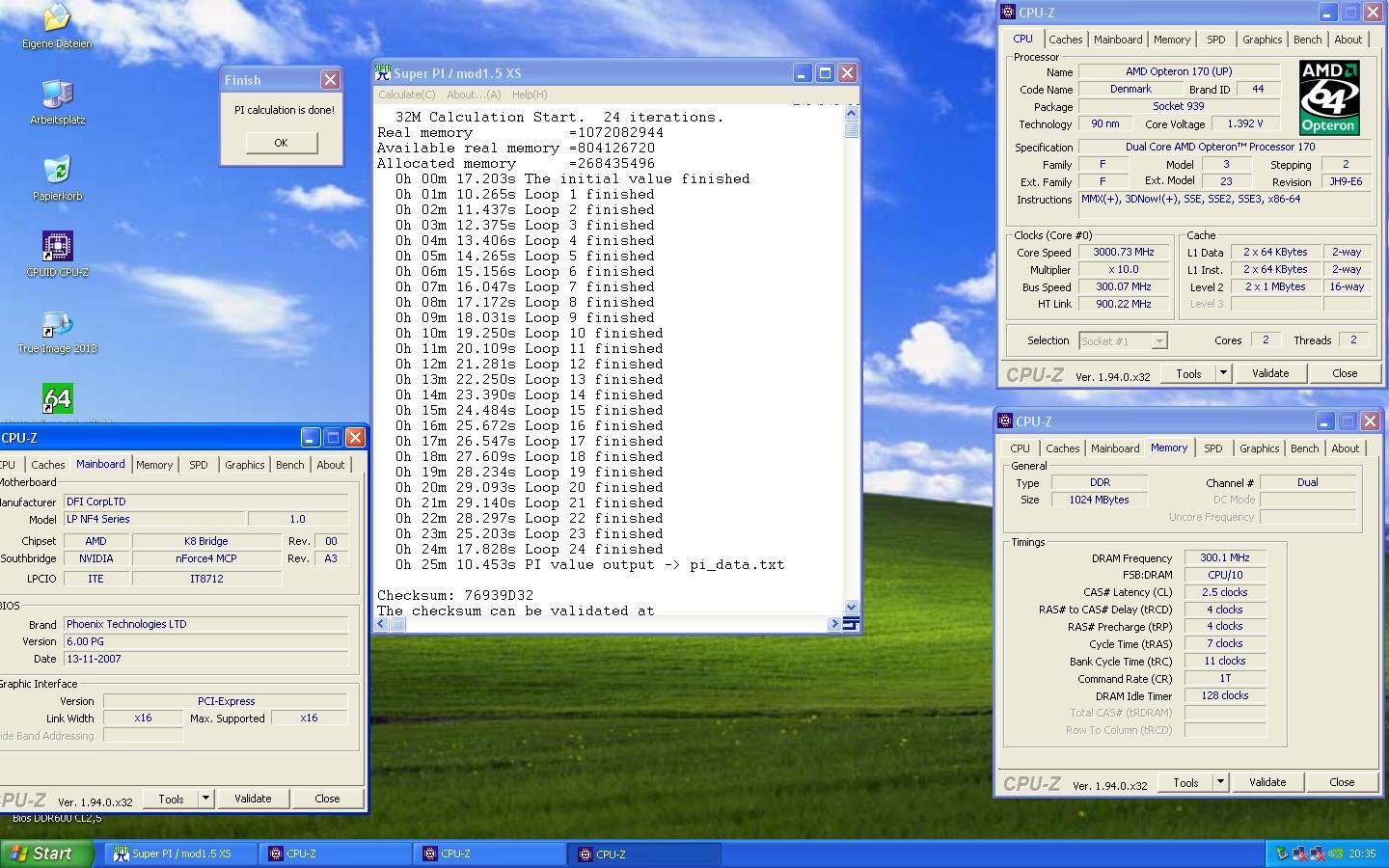
Task: Open the Papierkorb recycle bin icon
Action: (x=57, y=171)
